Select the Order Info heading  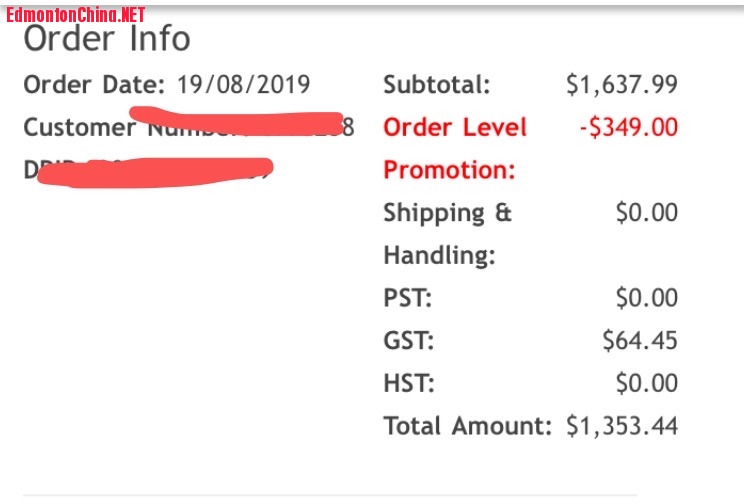pyautogui.click(x=107, y=38)
